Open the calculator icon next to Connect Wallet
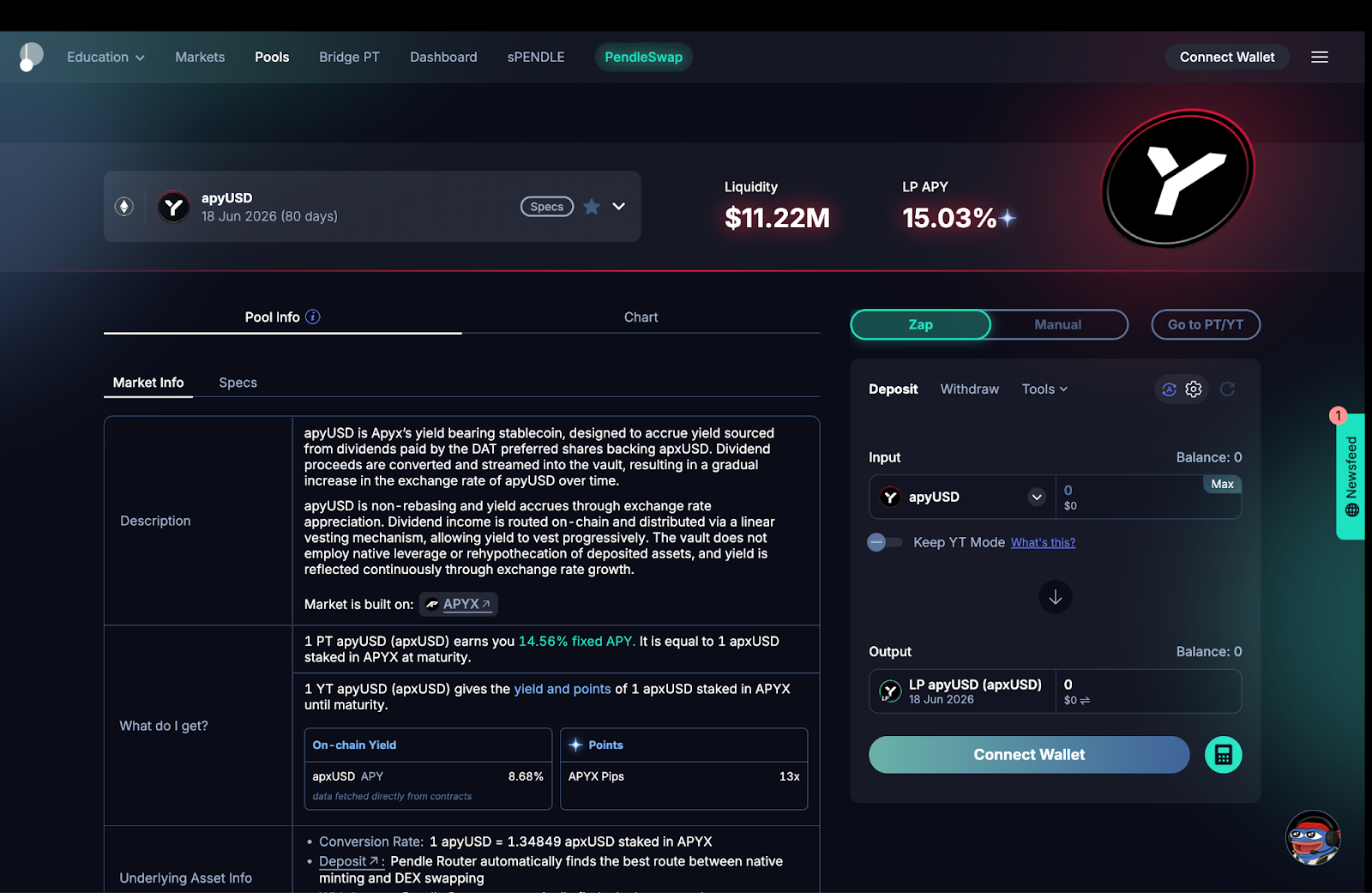 click(x=1224, y=755)
